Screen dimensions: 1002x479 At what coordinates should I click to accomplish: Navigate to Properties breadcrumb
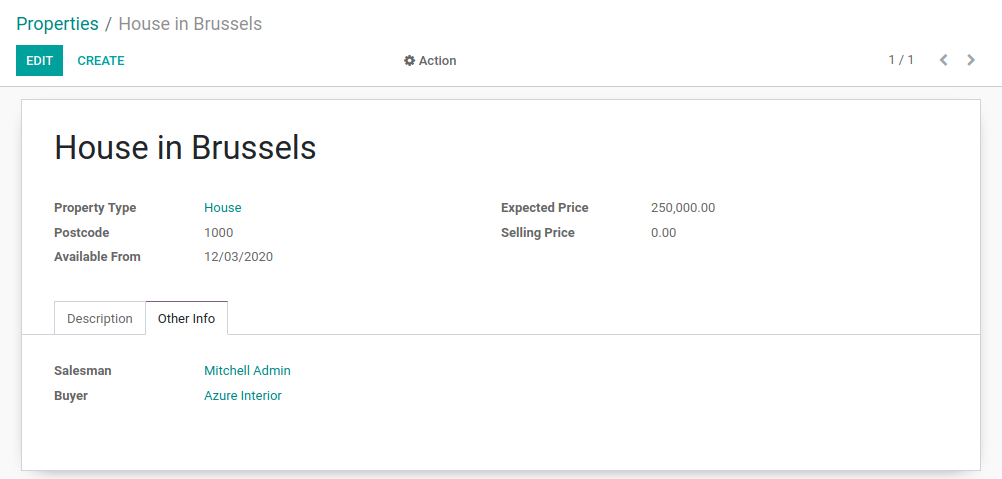(57, 24)
